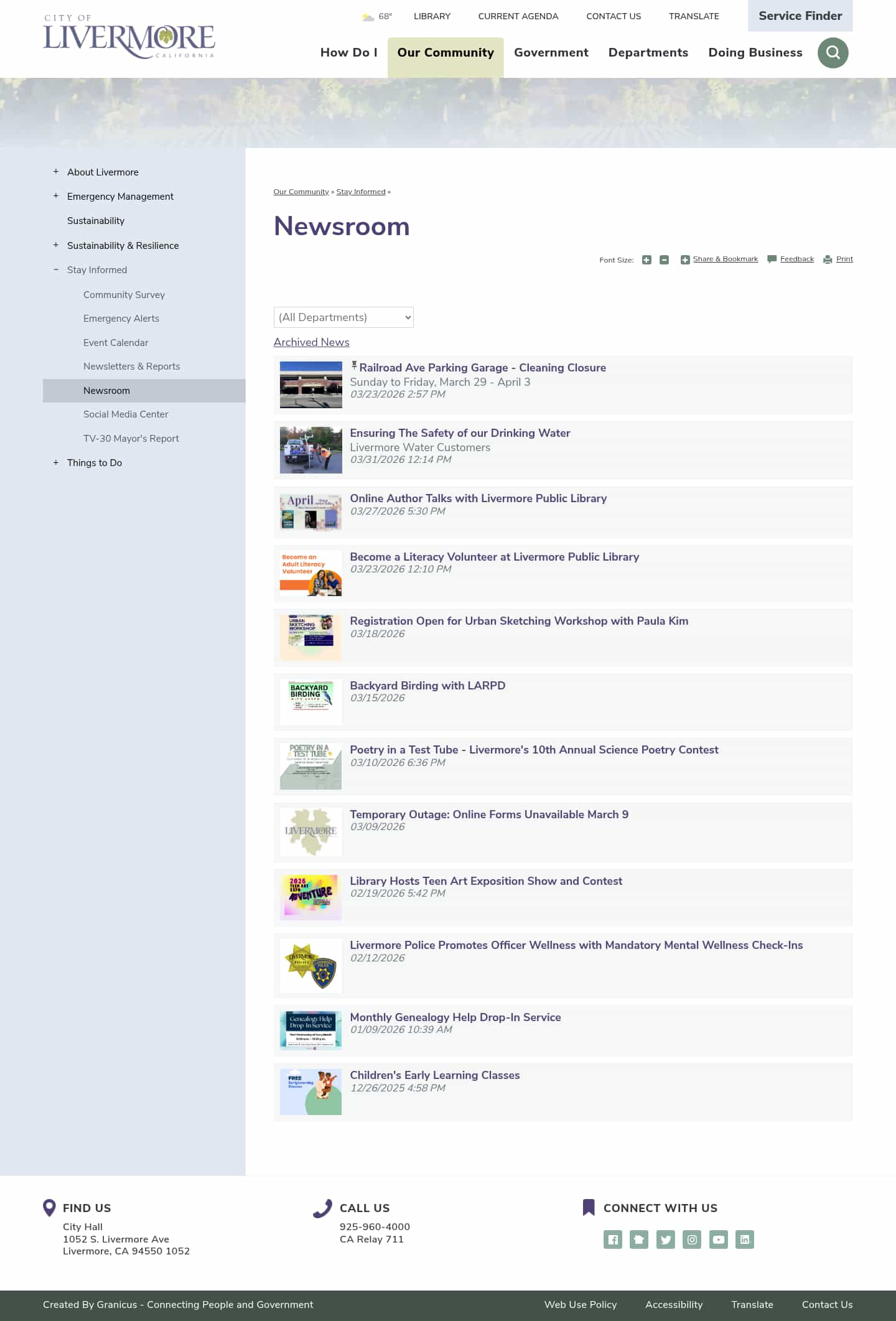Open Current Agenda link
The image size is (896, 1321).
coord(518,16)
